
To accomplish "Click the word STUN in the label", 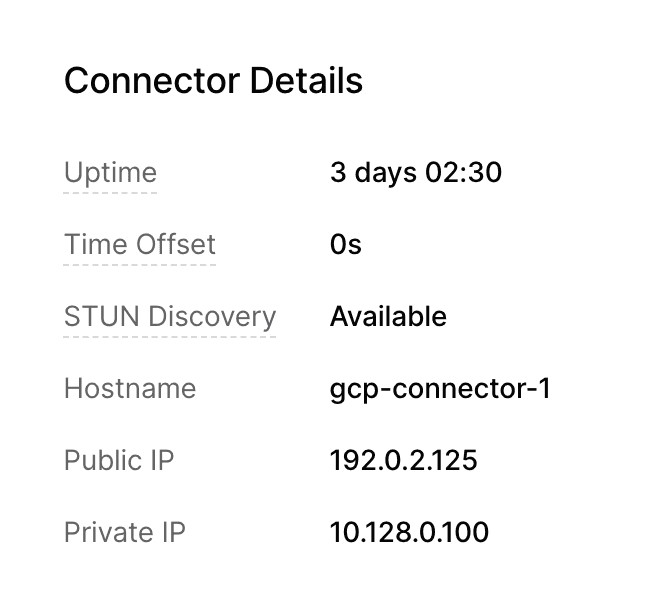I will click(x=101, y=316).
